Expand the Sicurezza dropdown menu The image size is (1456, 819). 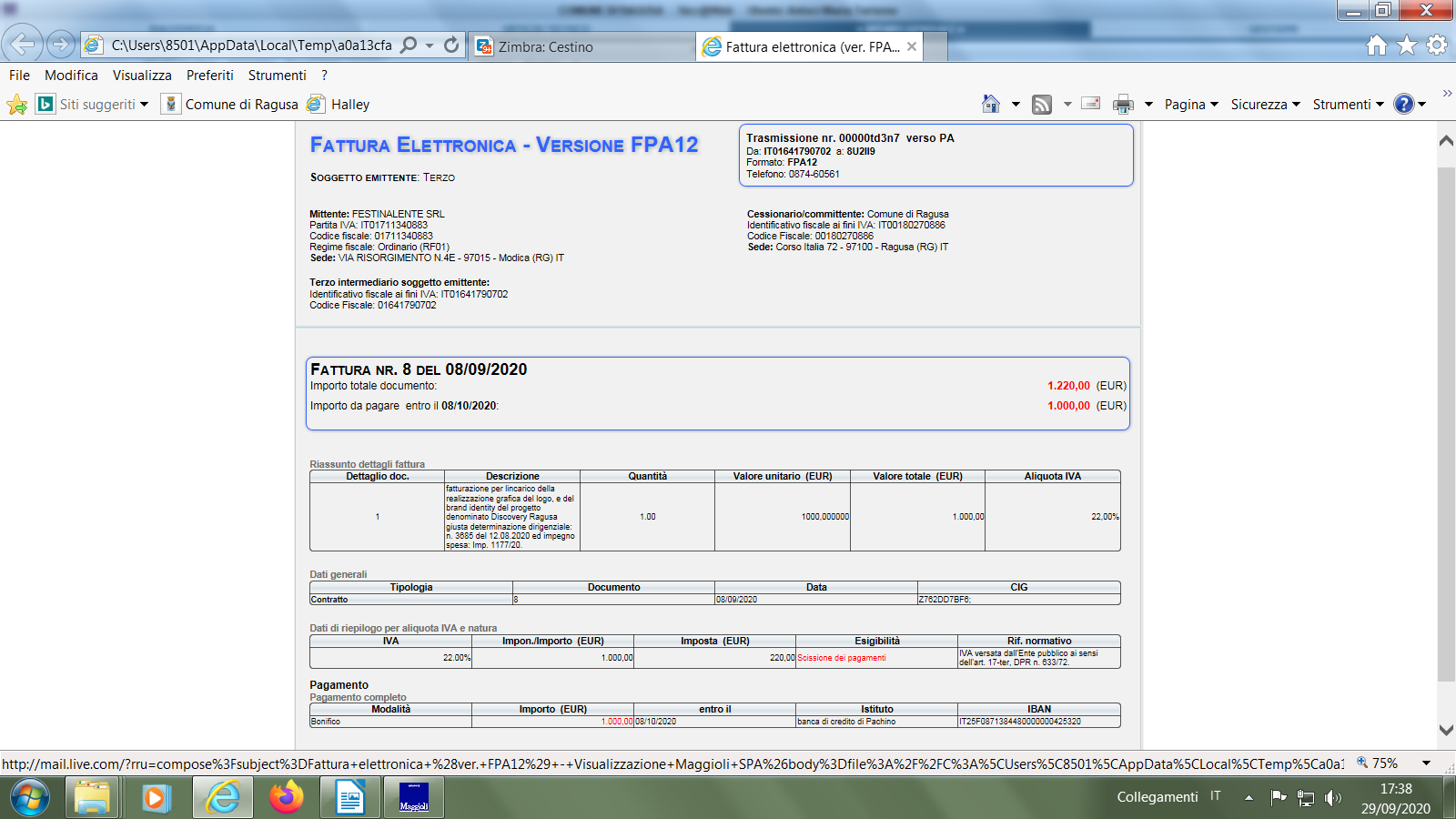point(1265,105)
